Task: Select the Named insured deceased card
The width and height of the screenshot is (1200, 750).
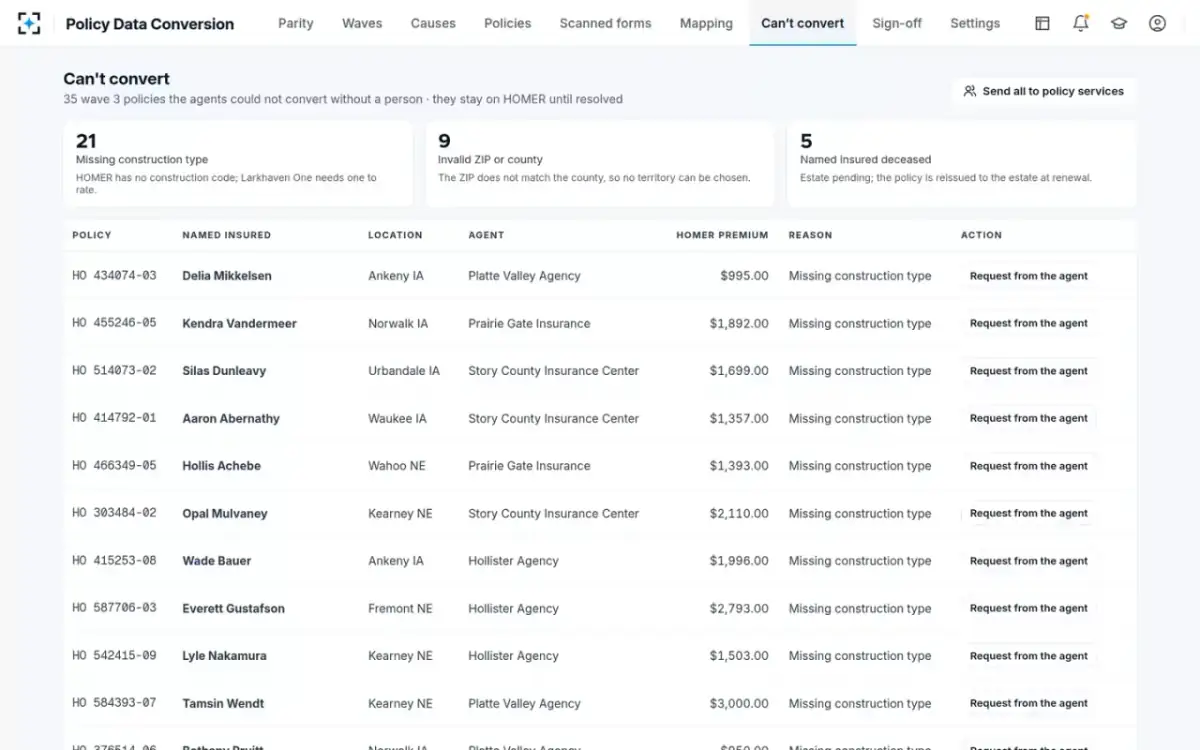Action: point(962,164)
